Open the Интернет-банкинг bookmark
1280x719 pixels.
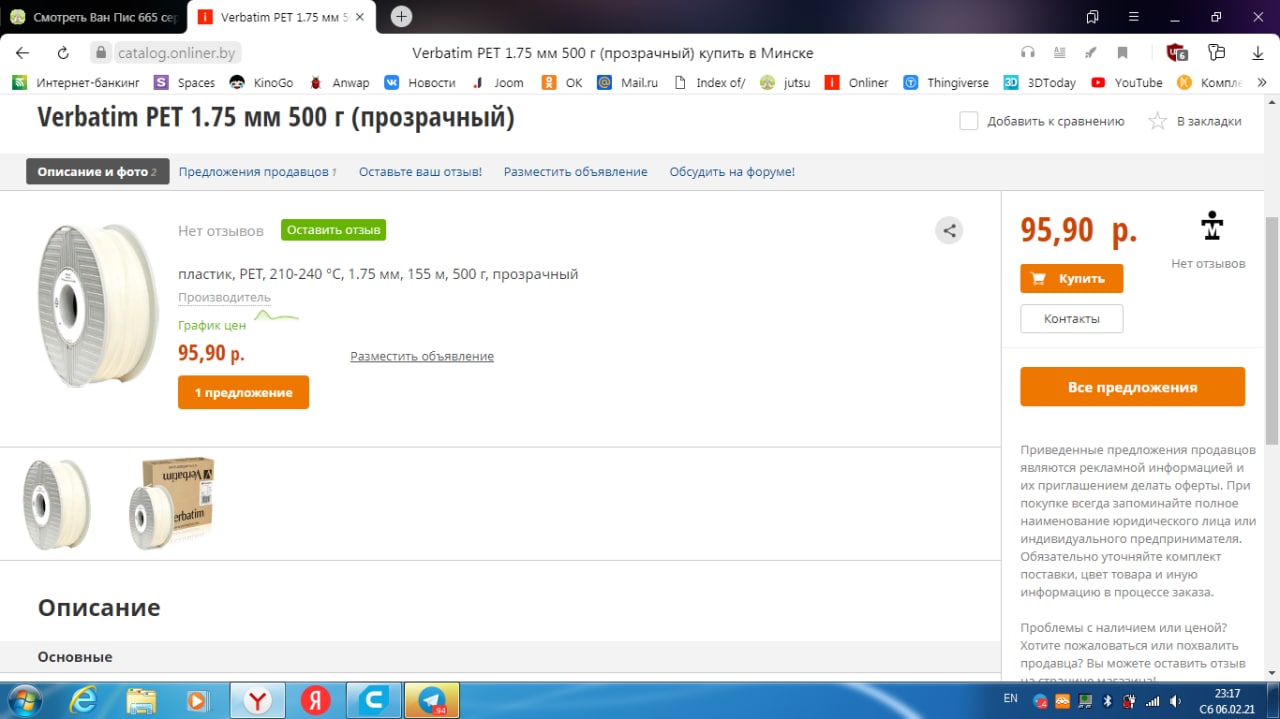(77, 83)
